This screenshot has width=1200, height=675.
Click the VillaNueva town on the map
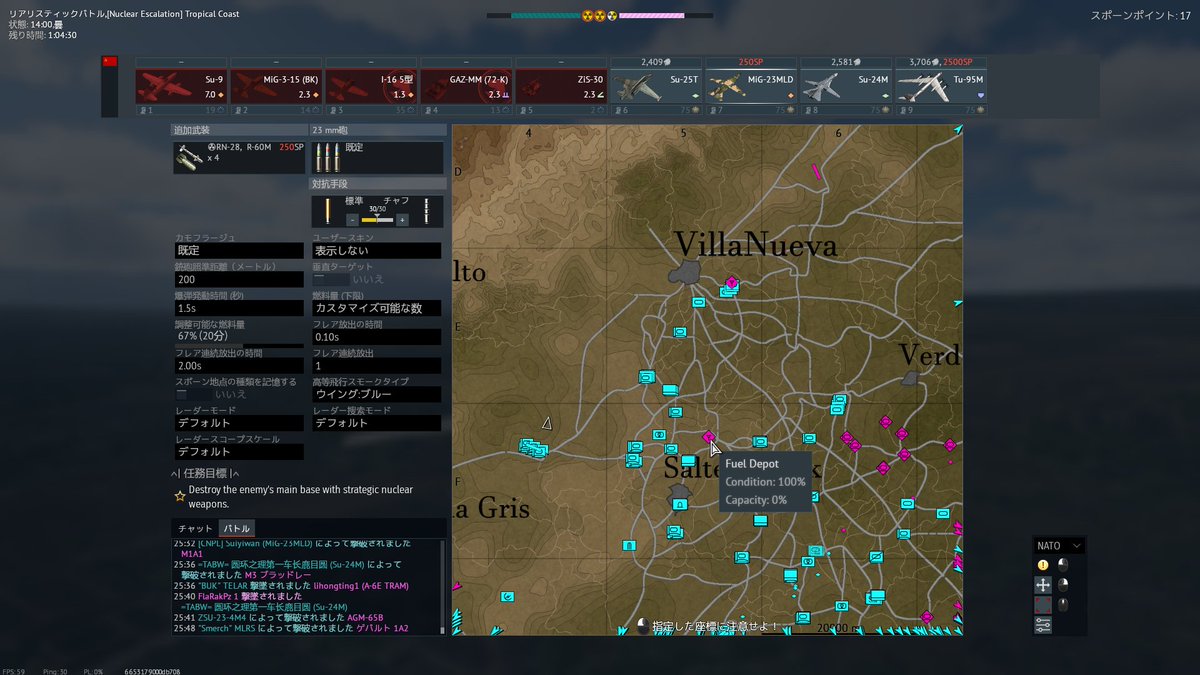coord(688,271)
